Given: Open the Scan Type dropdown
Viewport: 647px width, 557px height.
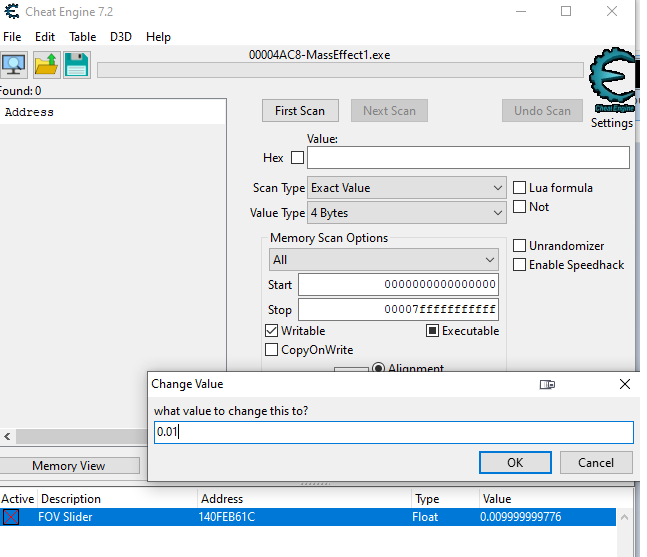Looking at the screenshot, I should pos(407,188).
